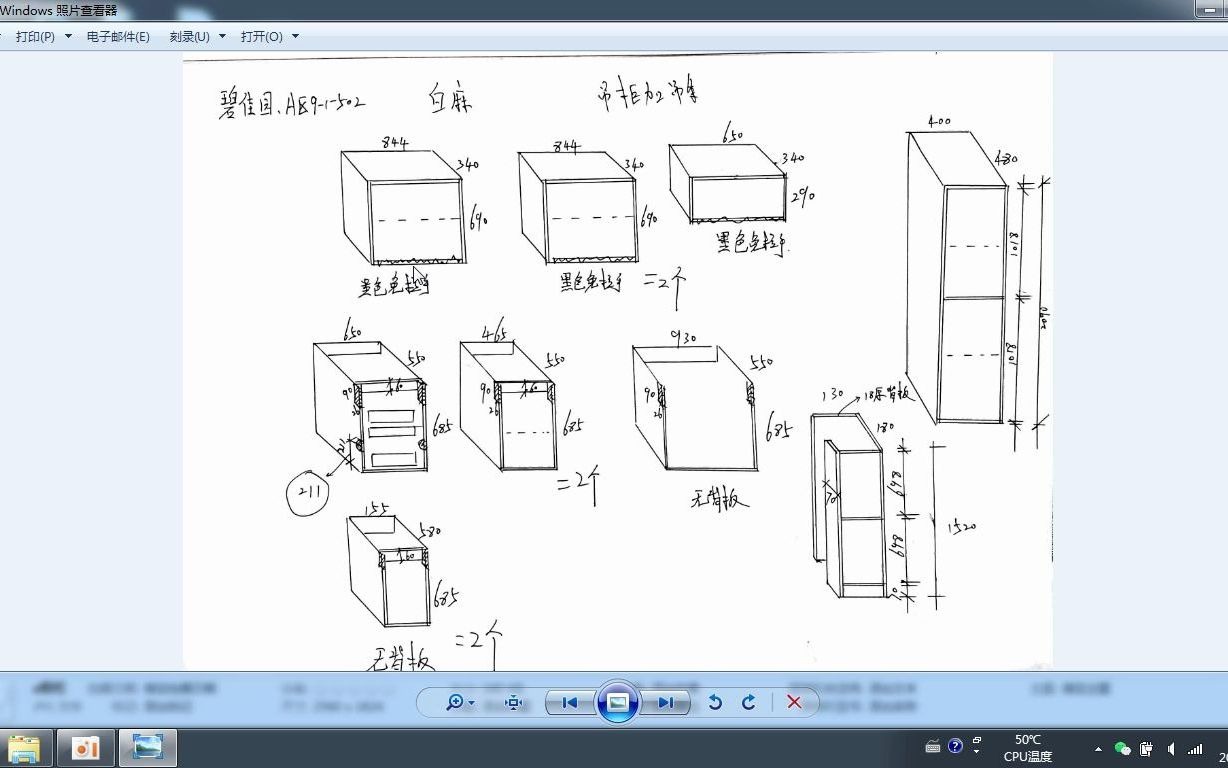
Task: Advance to the next image
Action: 667,703
